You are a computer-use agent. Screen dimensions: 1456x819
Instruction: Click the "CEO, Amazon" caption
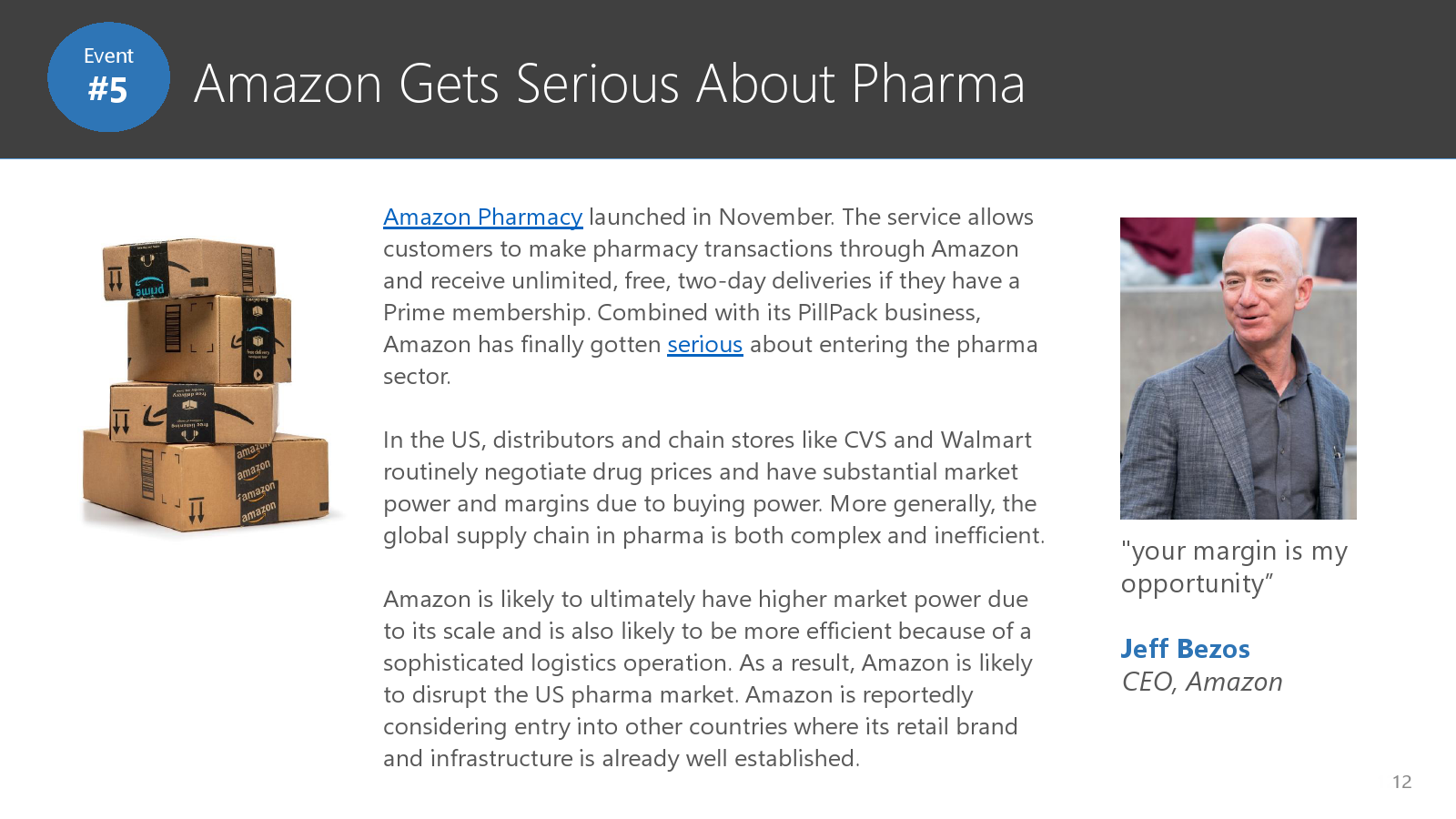coord(1201,682)
